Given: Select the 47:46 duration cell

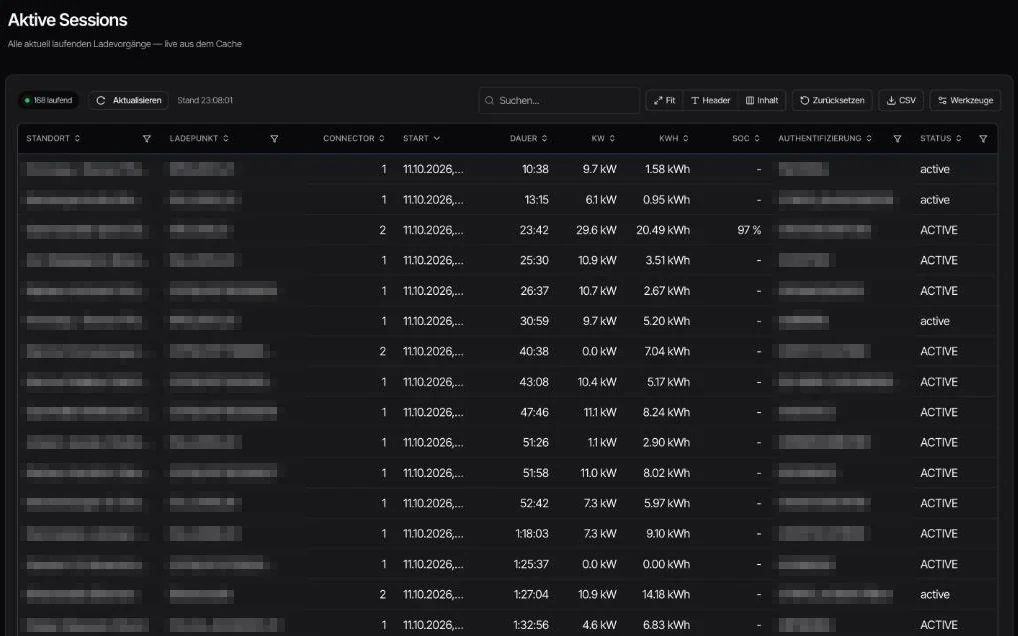Looking at the screenshot, I should pyautogui.click(x=534, y=412).
